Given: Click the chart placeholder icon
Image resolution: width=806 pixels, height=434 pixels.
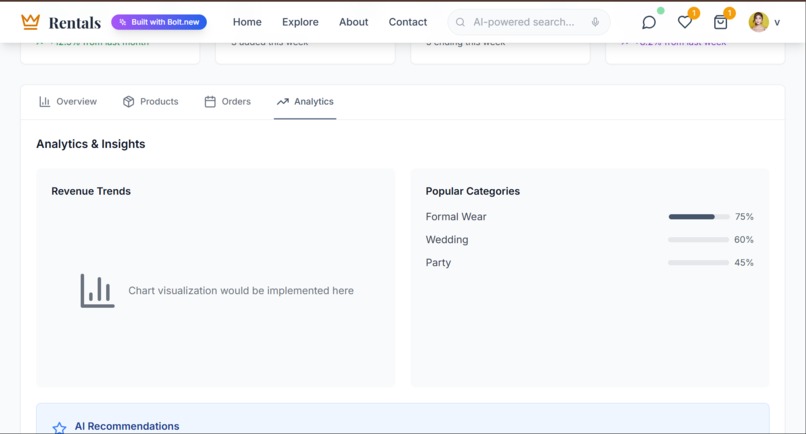Looking at the screenshot, I should pos(97,291).
